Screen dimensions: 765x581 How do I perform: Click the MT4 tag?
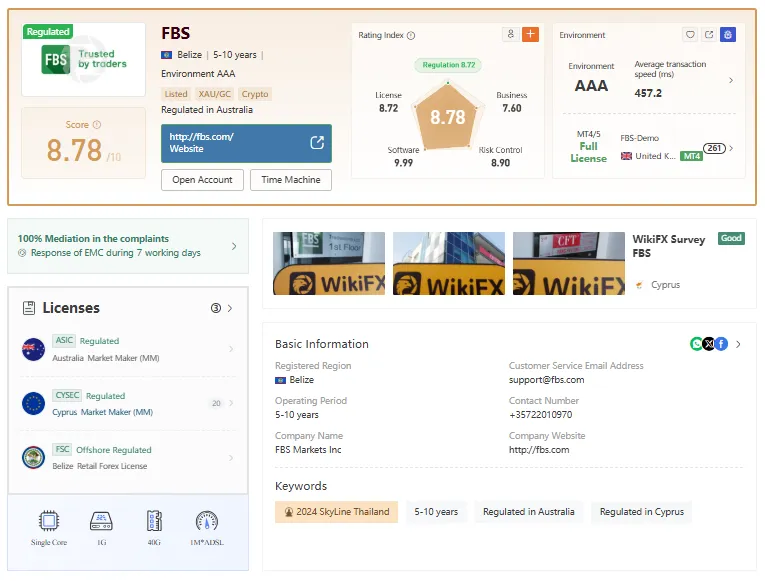tap(691, 156)
